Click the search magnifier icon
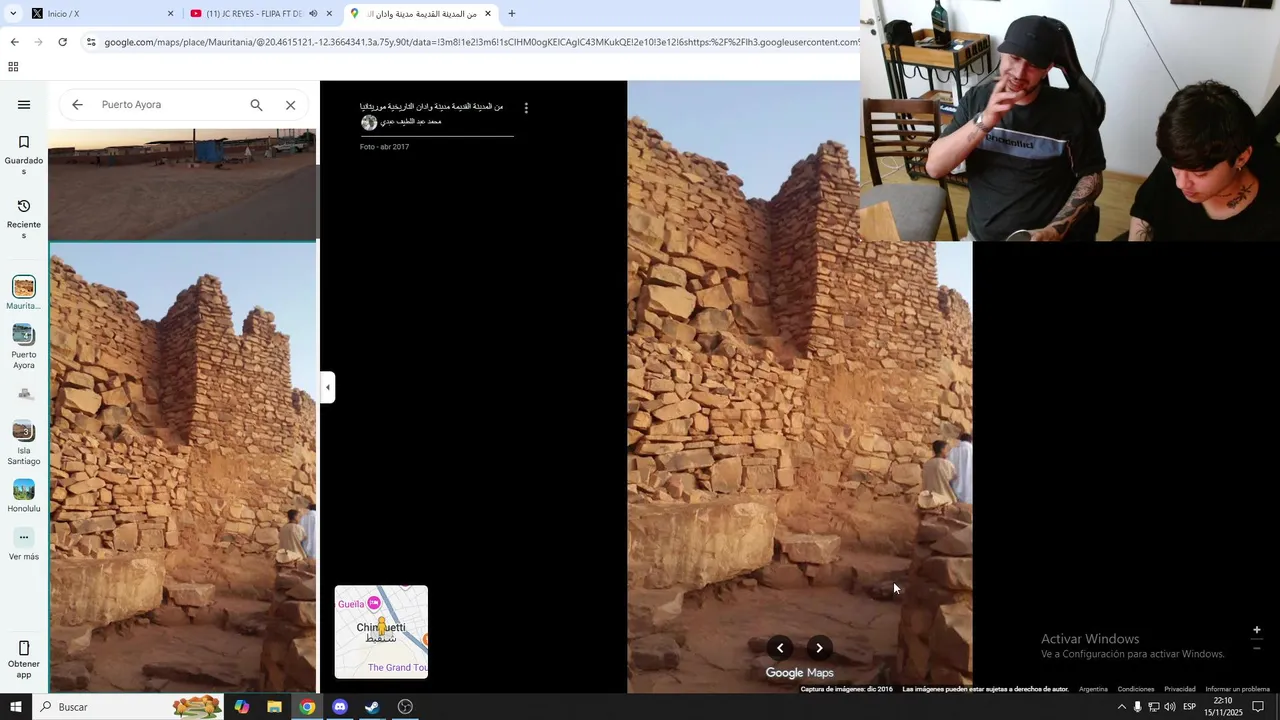1280x720 pixels. (257, 105)
